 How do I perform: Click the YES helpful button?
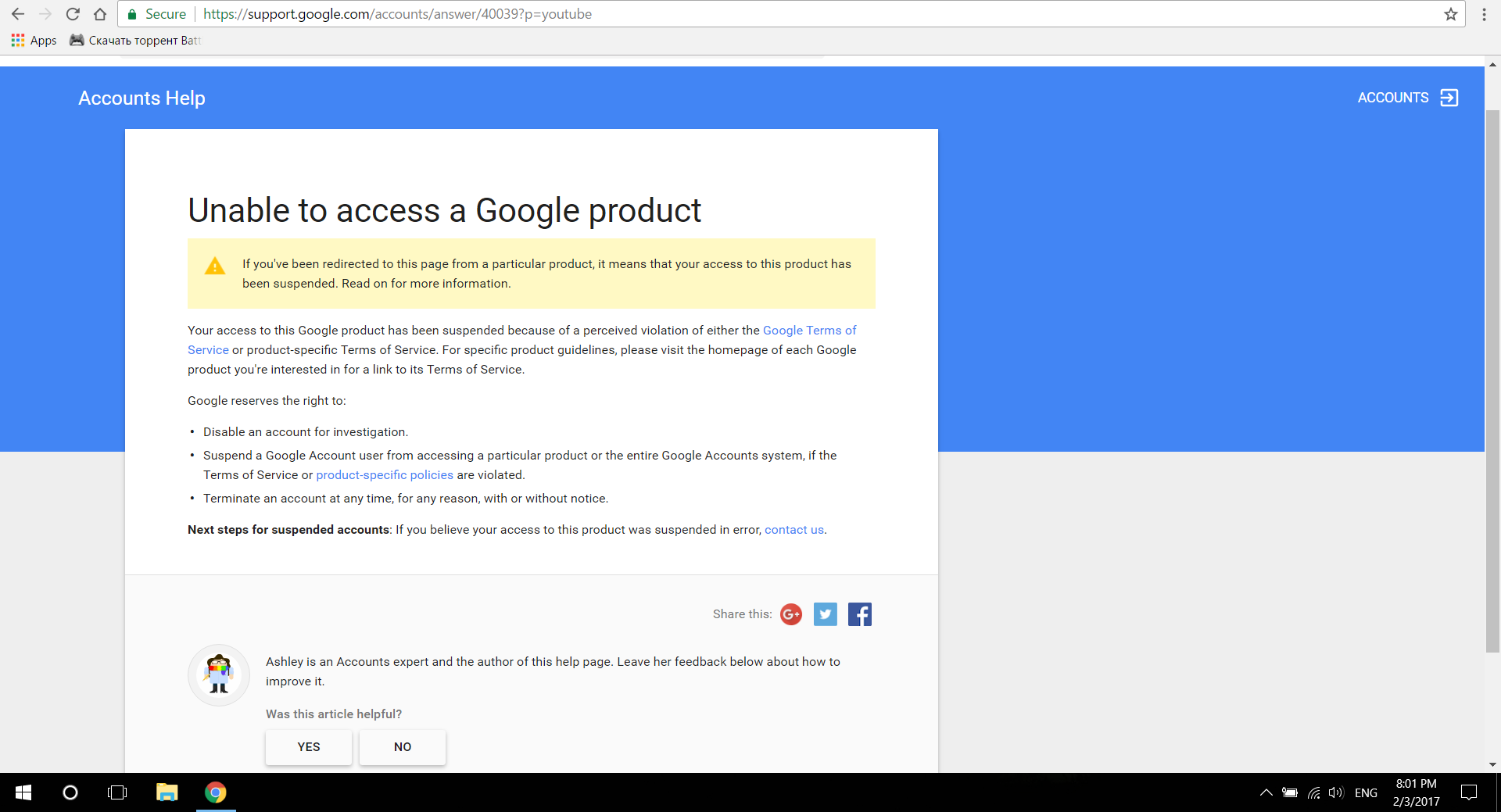[309, 747]
